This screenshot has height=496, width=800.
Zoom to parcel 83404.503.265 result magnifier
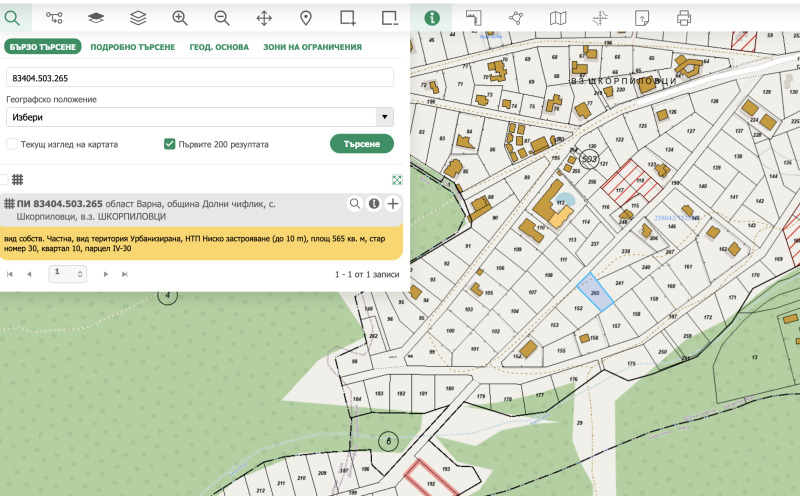[354, 204]
